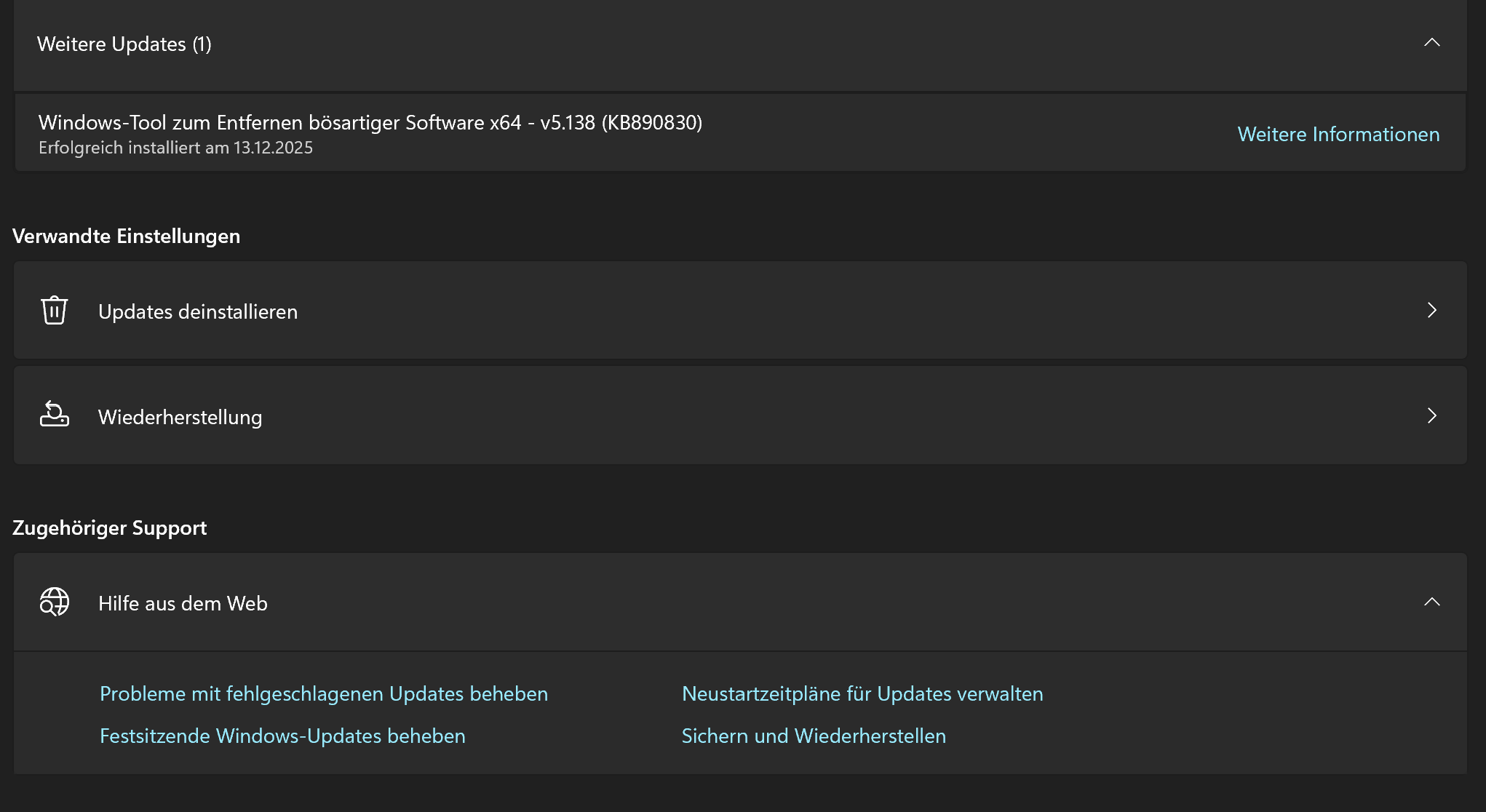Click the Erfolgreich installiert am 13.12.2025 status text
1486x812 pixels.
pos(175,148)
